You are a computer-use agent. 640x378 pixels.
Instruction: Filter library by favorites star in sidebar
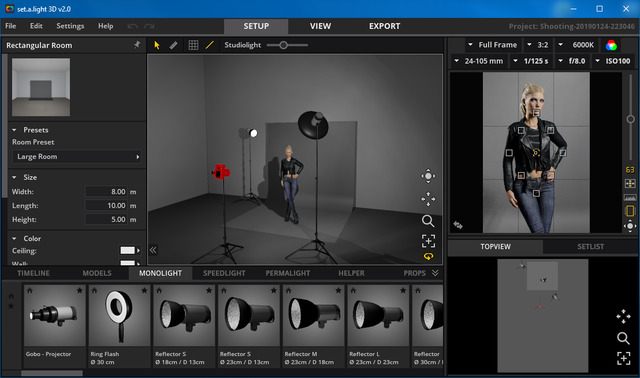(x=11, y=306)
